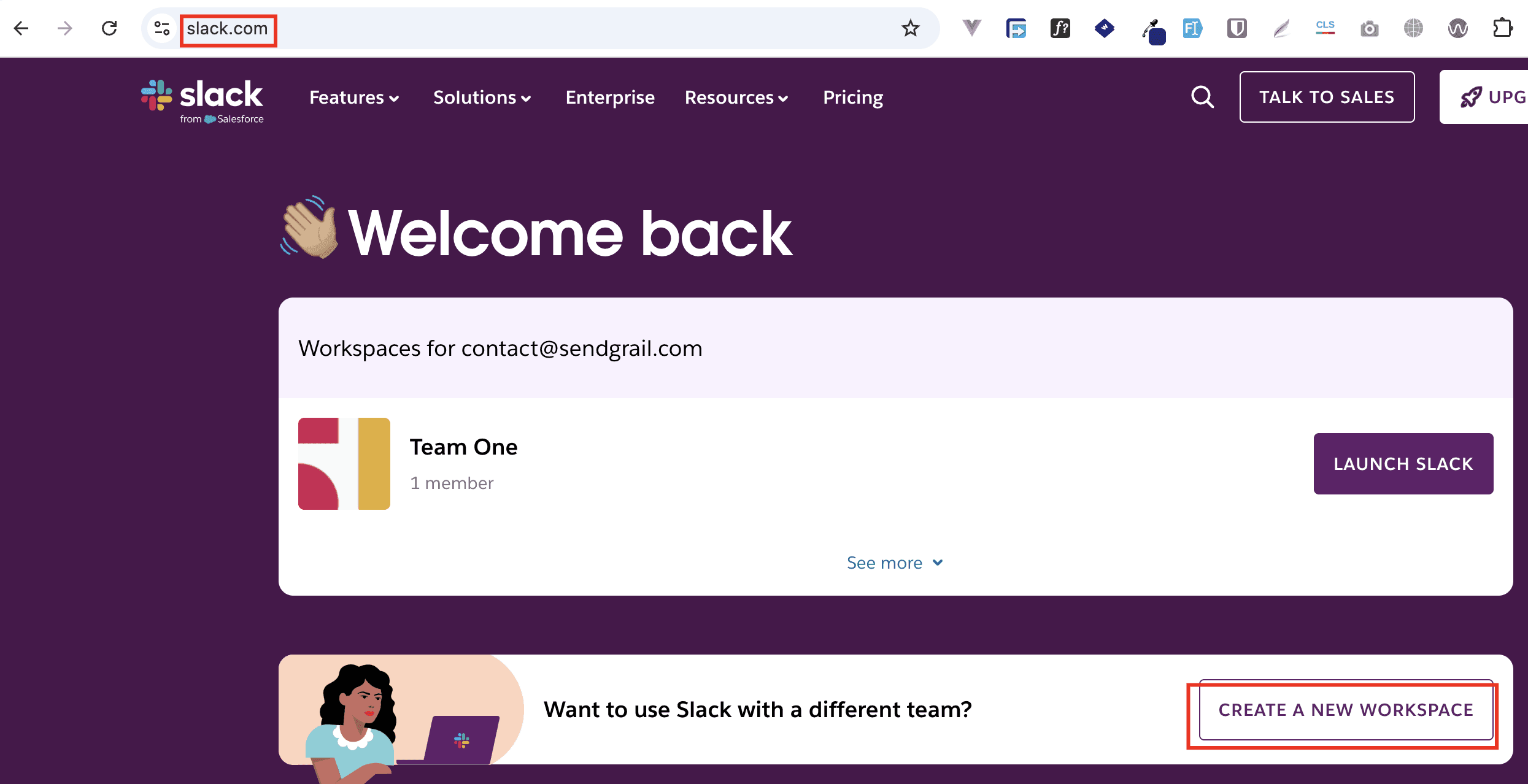The image size is (1528, 784).
Task: Expand the Solutions dropdown menu
Action: 482,98
